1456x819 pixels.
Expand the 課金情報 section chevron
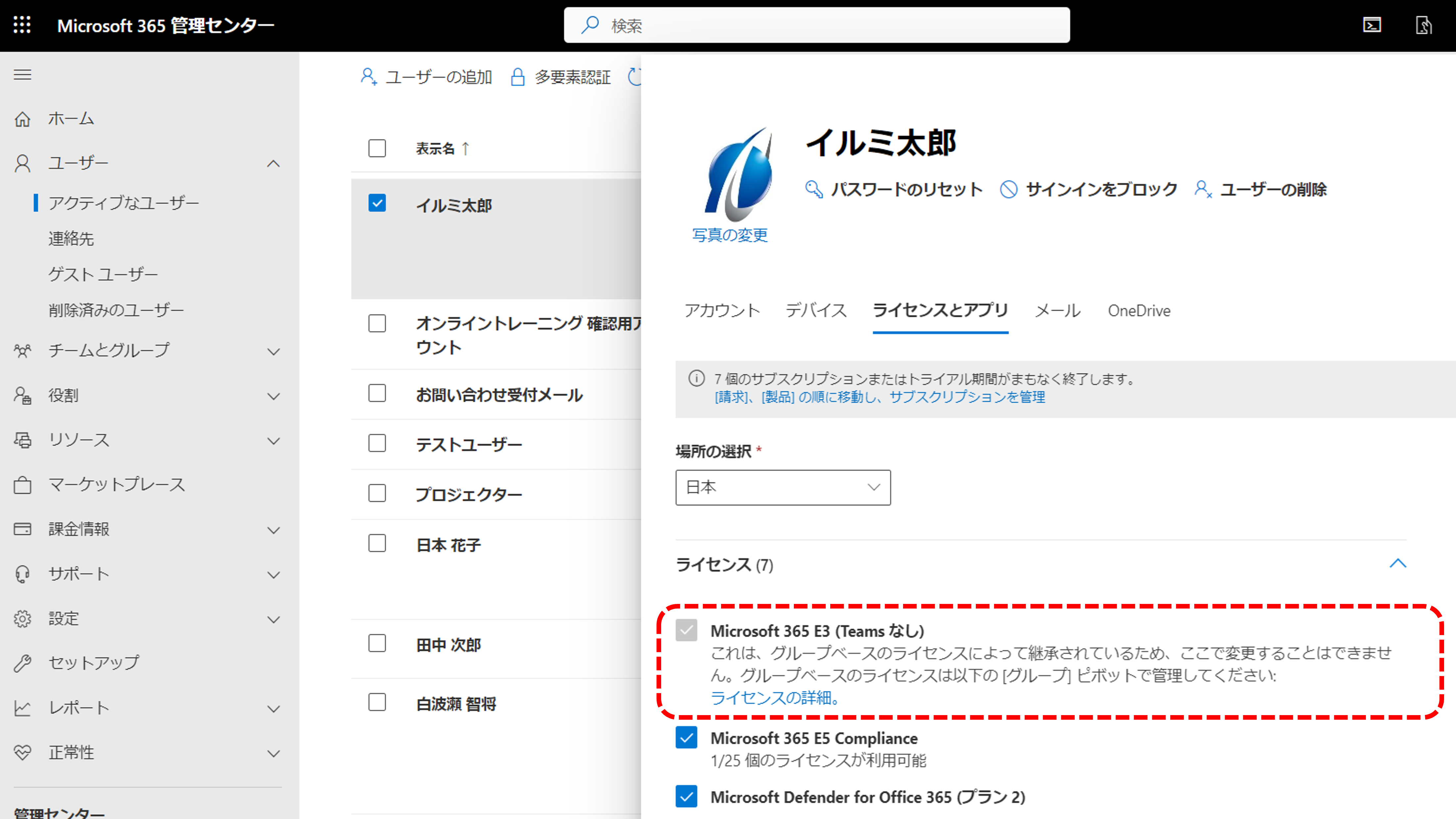(274, 530)
